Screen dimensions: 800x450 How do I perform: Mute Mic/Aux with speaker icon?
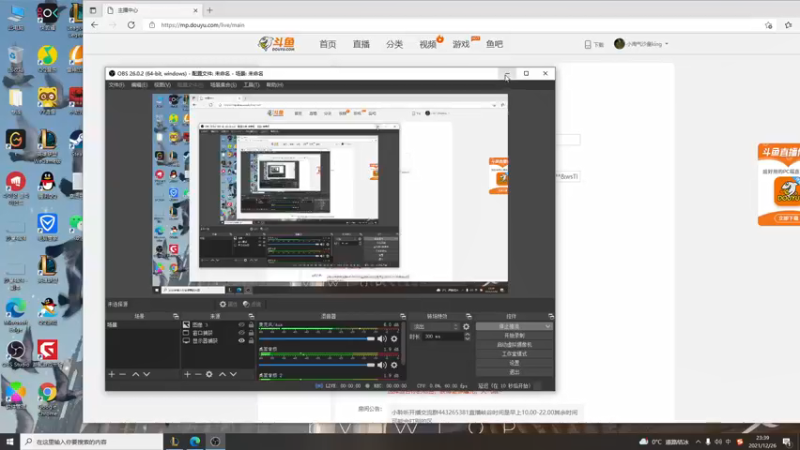coord(382,339)
